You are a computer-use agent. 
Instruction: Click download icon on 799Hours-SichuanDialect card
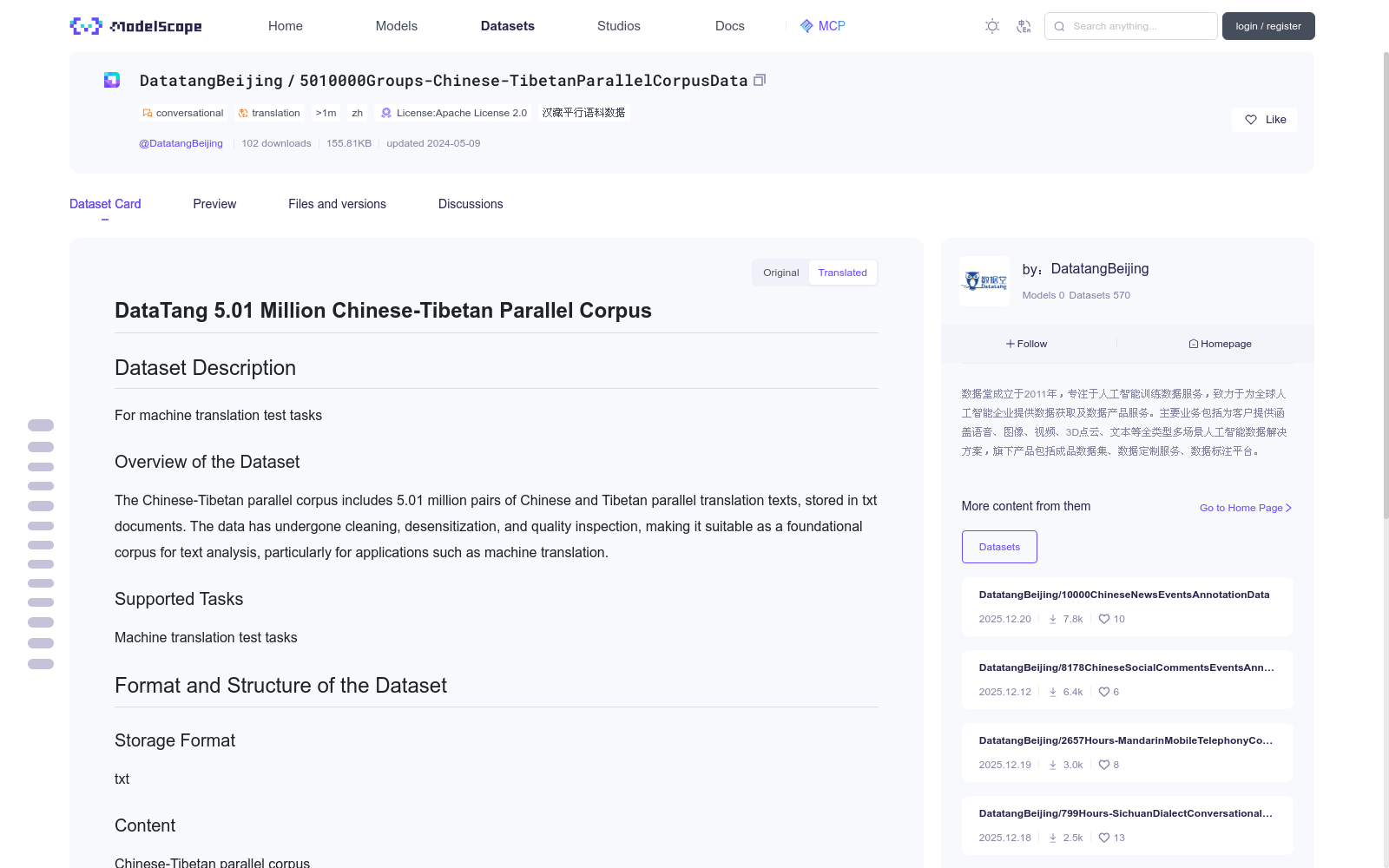1053,838
